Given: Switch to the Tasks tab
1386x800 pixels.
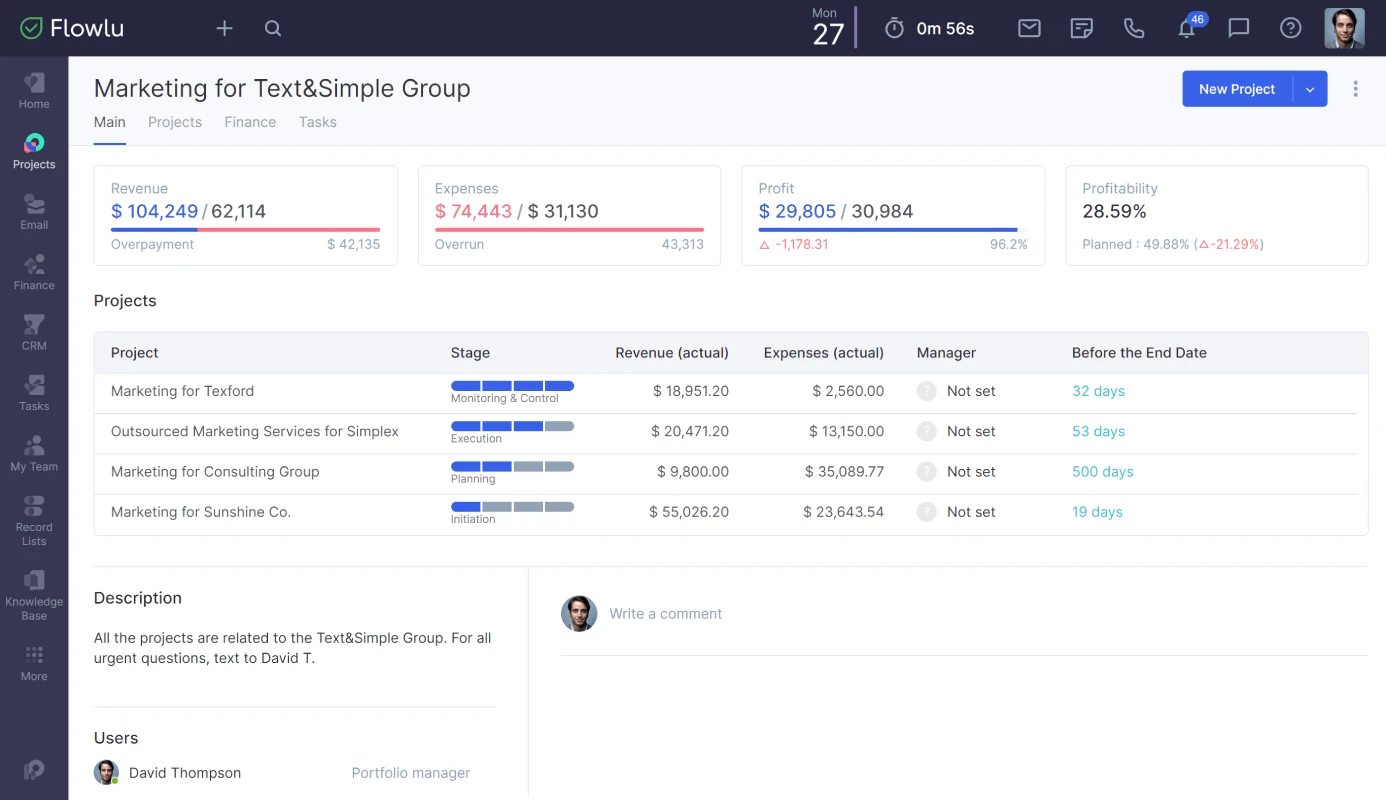Looking at the screenshot, I should pos(317,122).
